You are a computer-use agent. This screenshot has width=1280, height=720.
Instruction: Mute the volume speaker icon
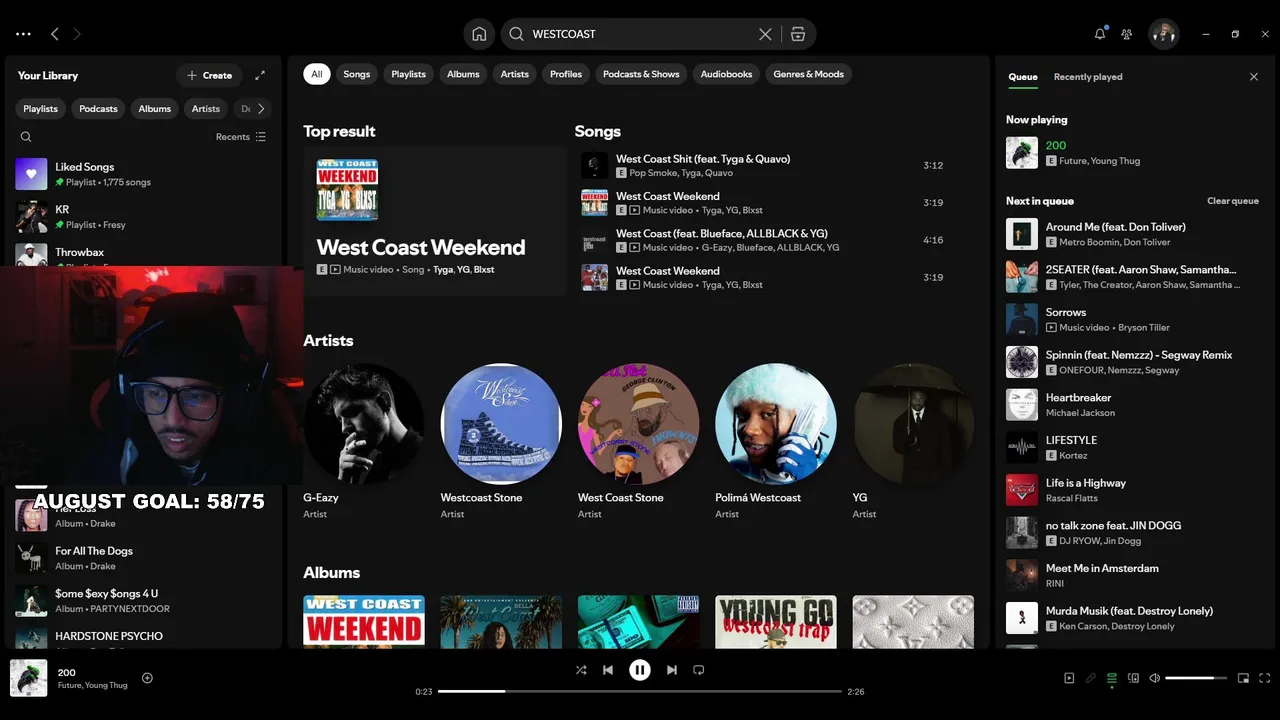coord(1155,678)
